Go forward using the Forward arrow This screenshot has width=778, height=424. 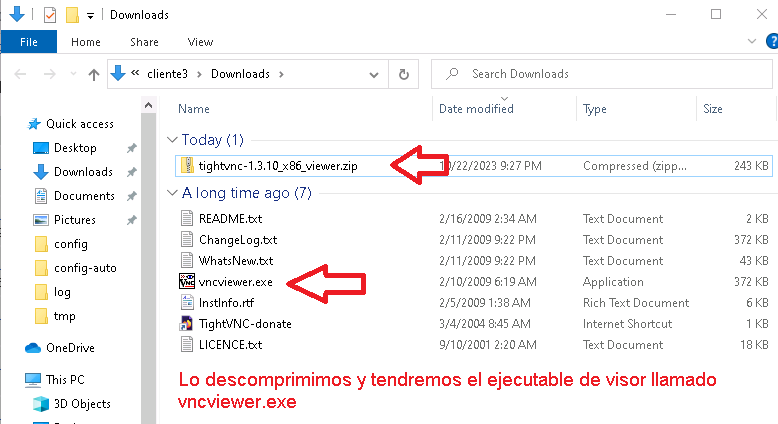pyautogui.click(x=50, y=74)
